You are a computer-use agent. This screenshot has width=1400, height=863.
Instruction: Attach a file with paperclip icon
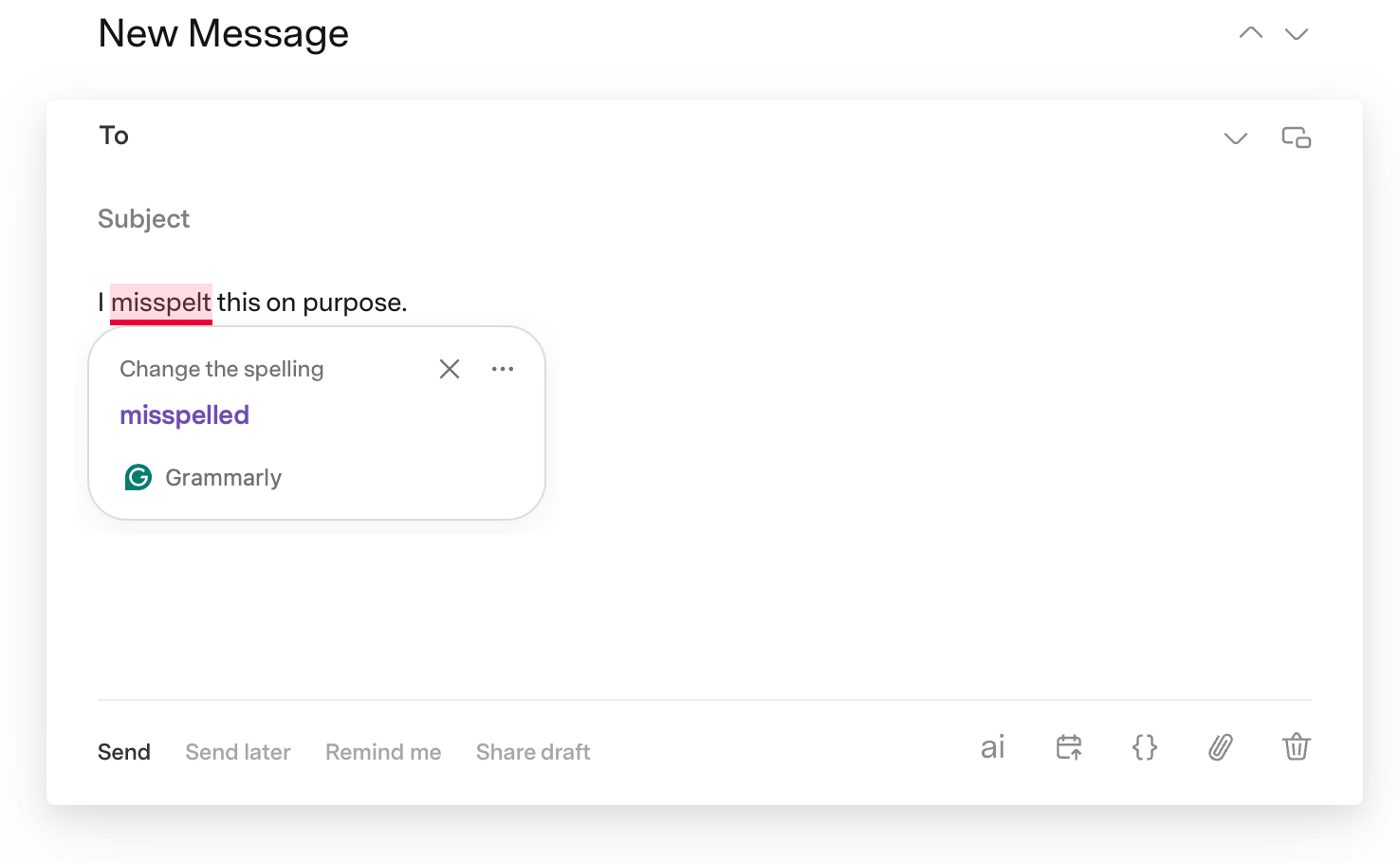point(1221,747)
